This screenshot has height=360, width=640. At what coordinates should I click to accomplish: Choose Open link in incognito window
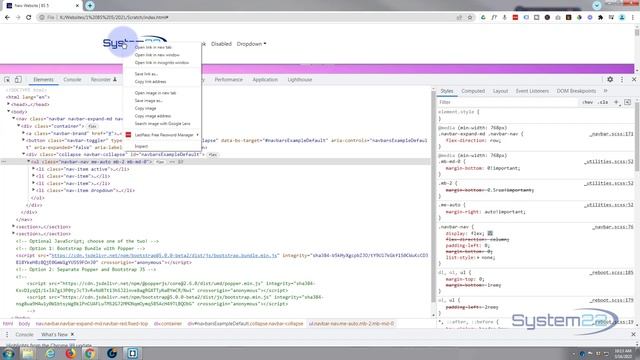[162, 63]
